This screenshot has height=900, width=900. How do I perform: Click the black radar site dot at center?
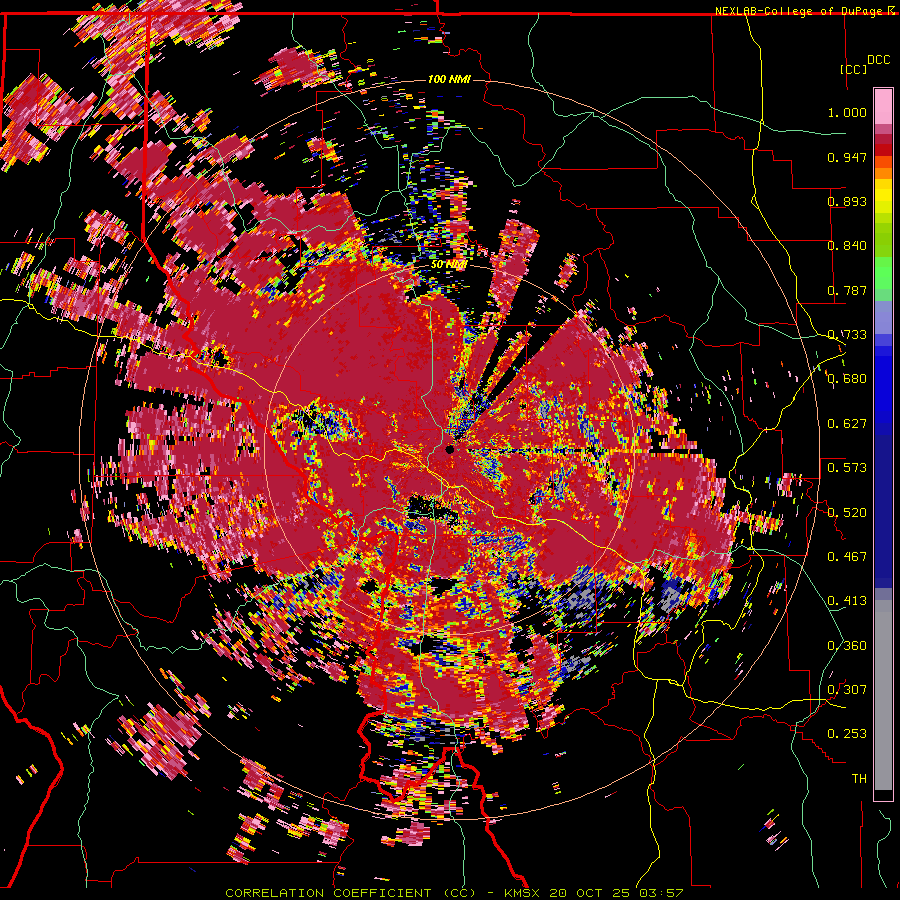(449, 449)
